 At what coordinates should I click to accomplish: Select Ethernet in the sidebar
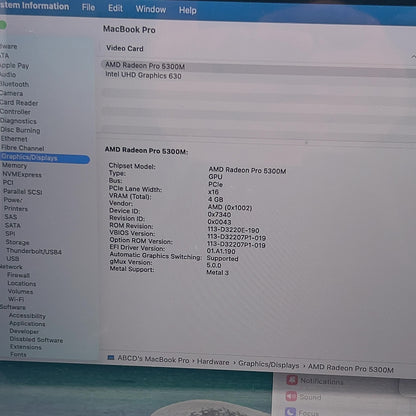pos(14,139)
